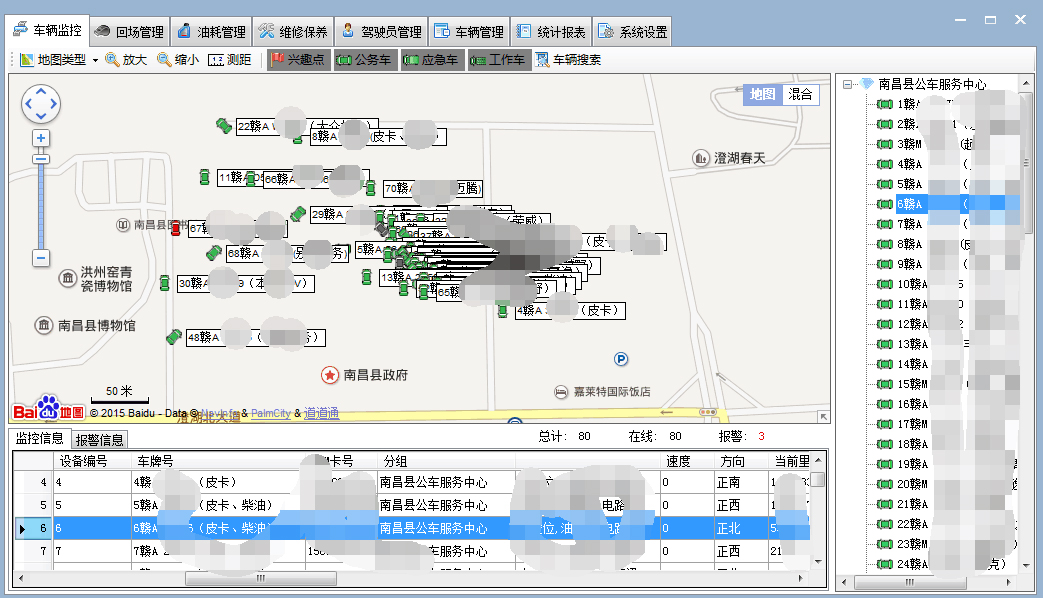Open 车辆搜索 vehicle search

[x=569, y=60]
